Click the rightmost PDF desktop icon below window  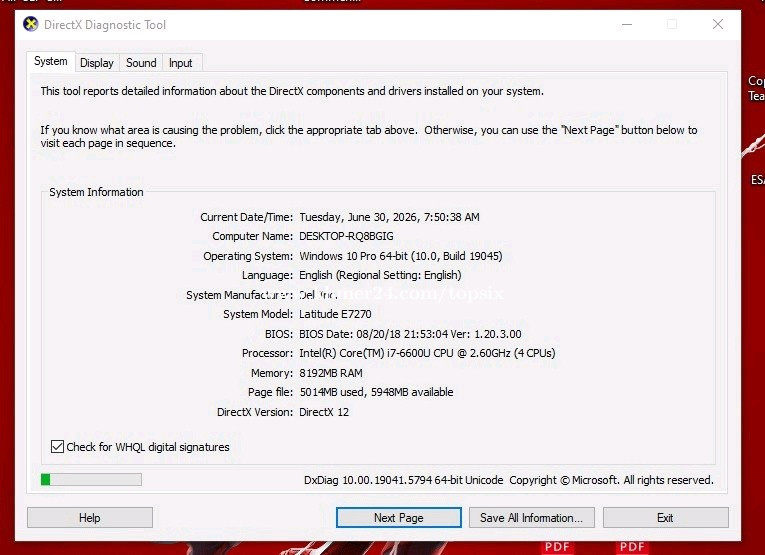[632, 546]
